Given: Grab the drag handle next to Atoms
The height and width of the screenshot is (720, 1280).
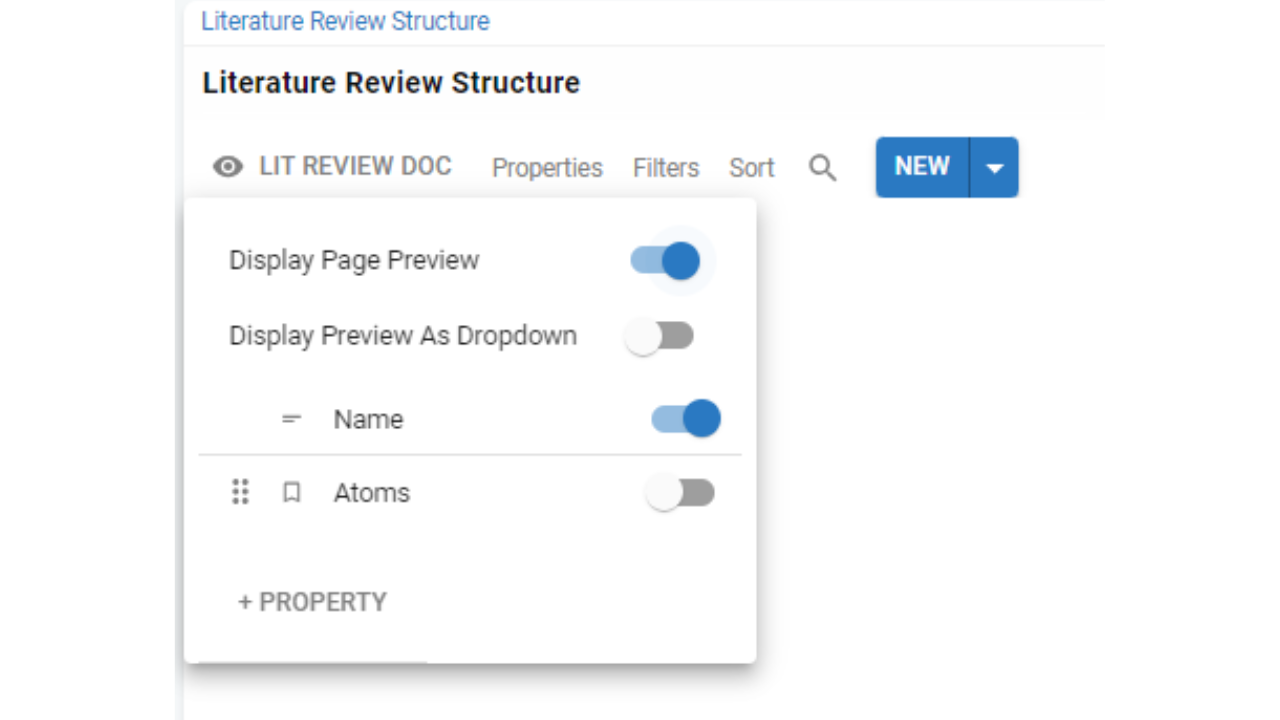Looking at the screenshot, I should (x=240, y=492).
